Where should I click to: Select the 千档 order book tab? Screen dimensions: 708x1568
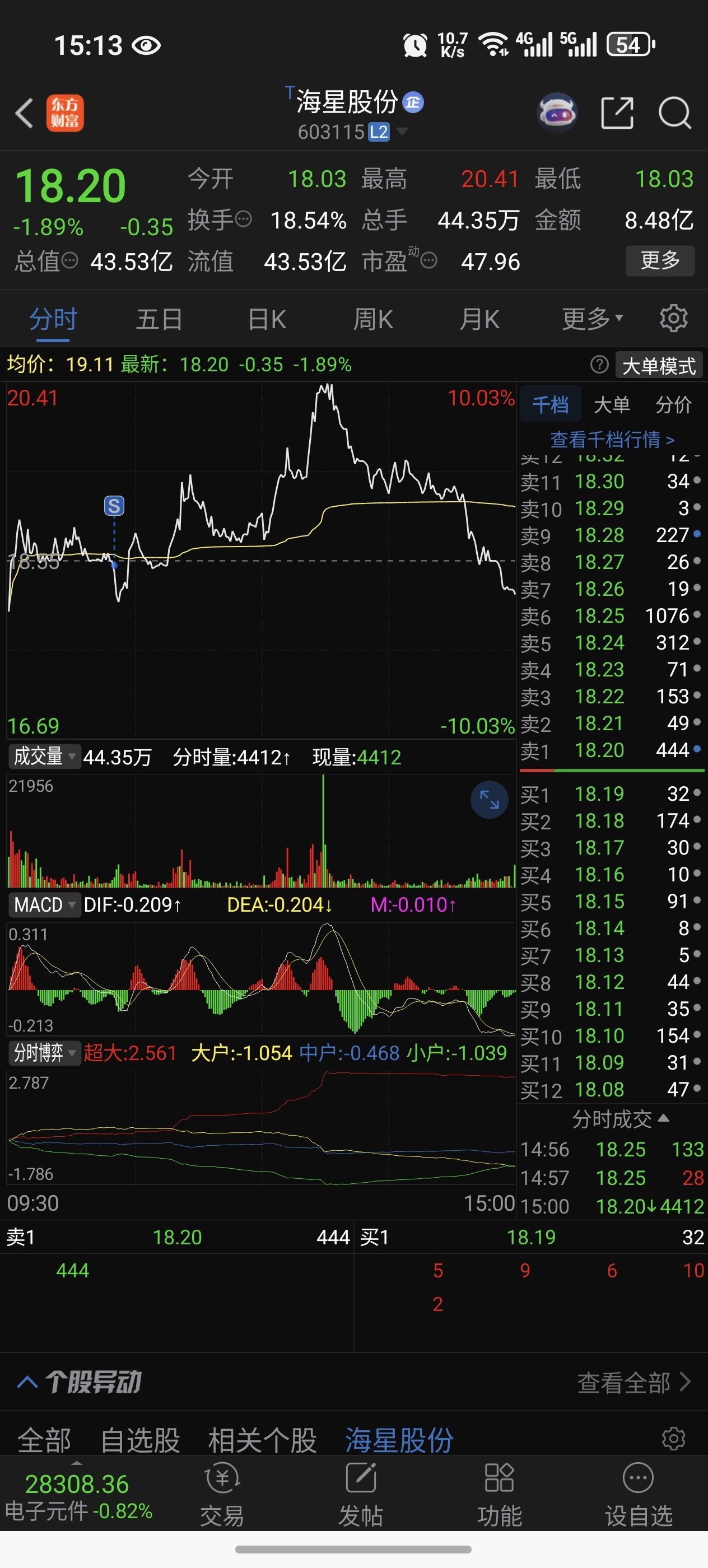(x=551, y=404)
